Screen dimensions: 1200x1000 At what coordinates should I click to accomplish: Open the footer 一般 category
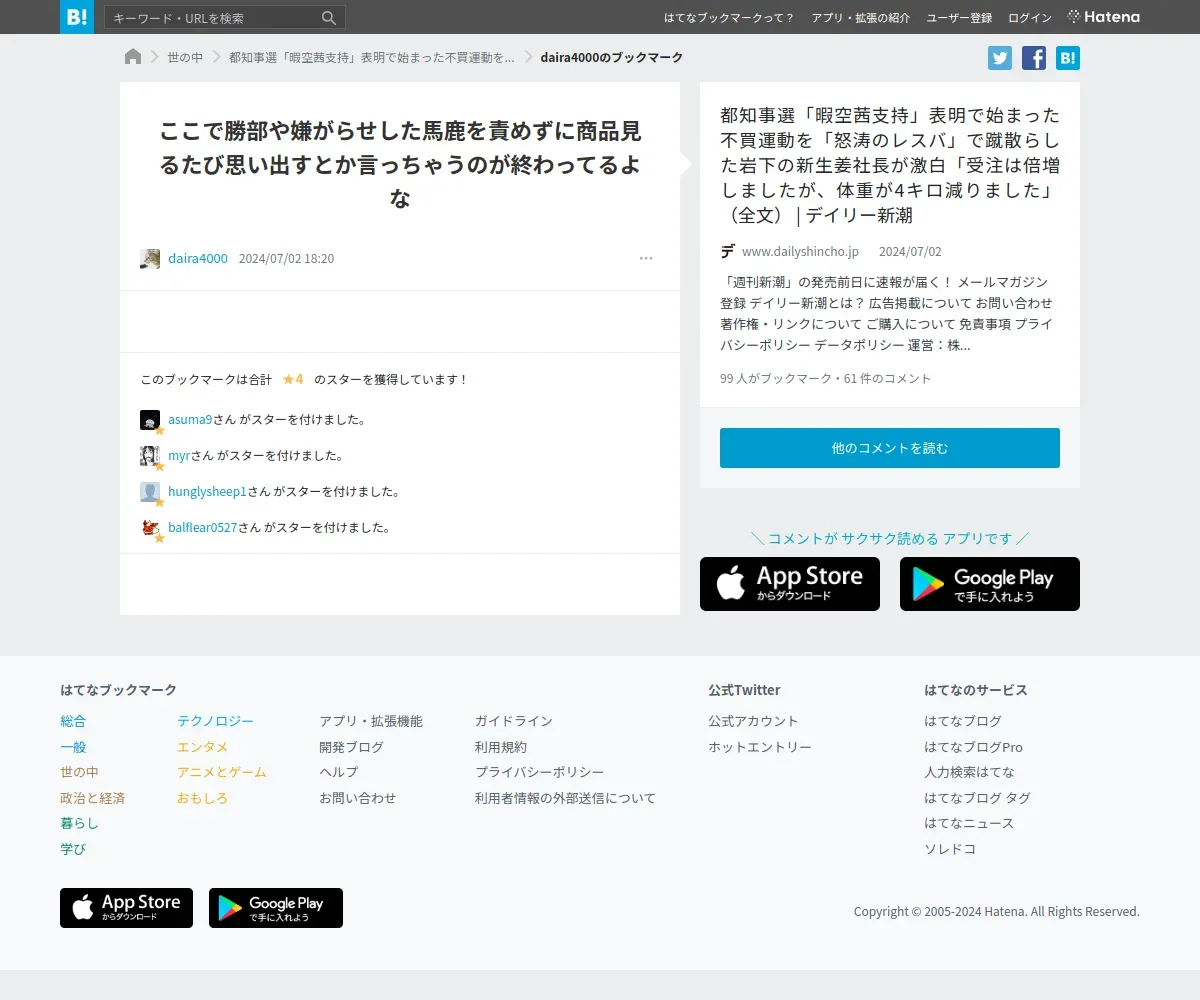coord(73,747)
